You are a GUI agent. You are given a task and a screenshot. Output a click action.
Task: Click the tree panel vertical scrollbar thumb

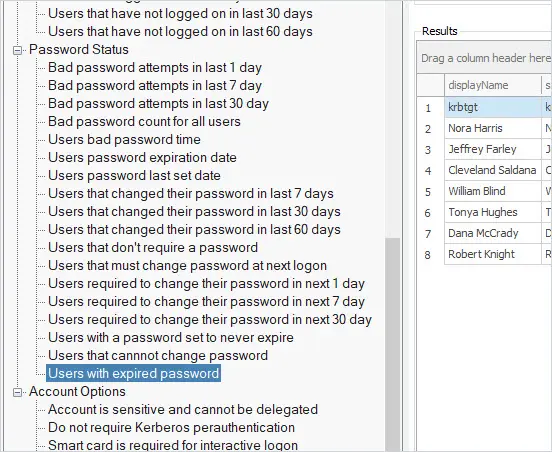click(393, 345)
